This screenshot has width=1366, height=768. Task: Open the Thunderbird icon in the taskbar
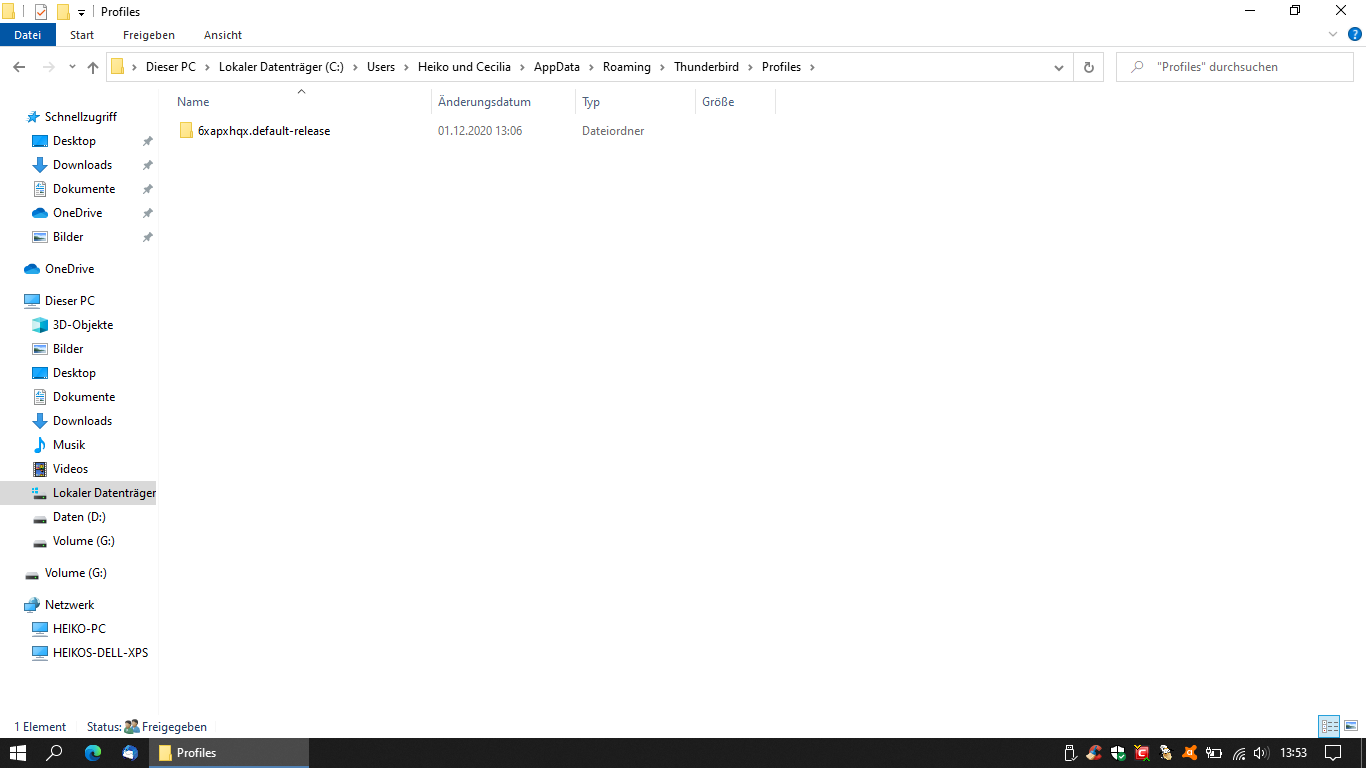pyautogui.click(x=130, y=753)
